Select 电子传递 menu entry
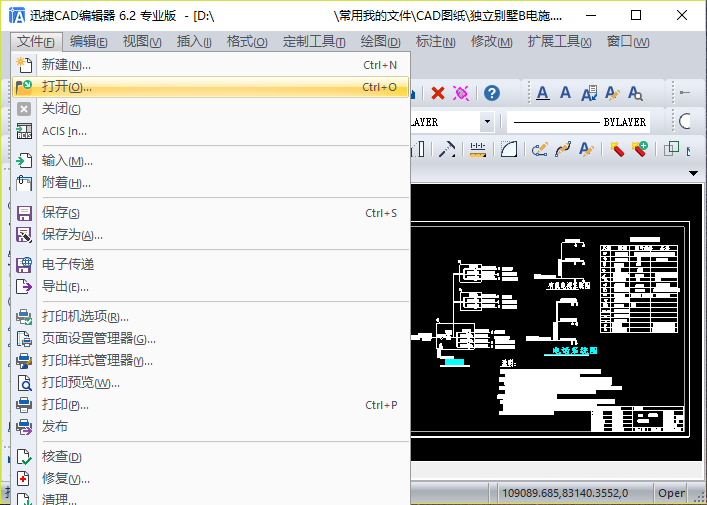 pyautogui.click(x=211, y=264)
